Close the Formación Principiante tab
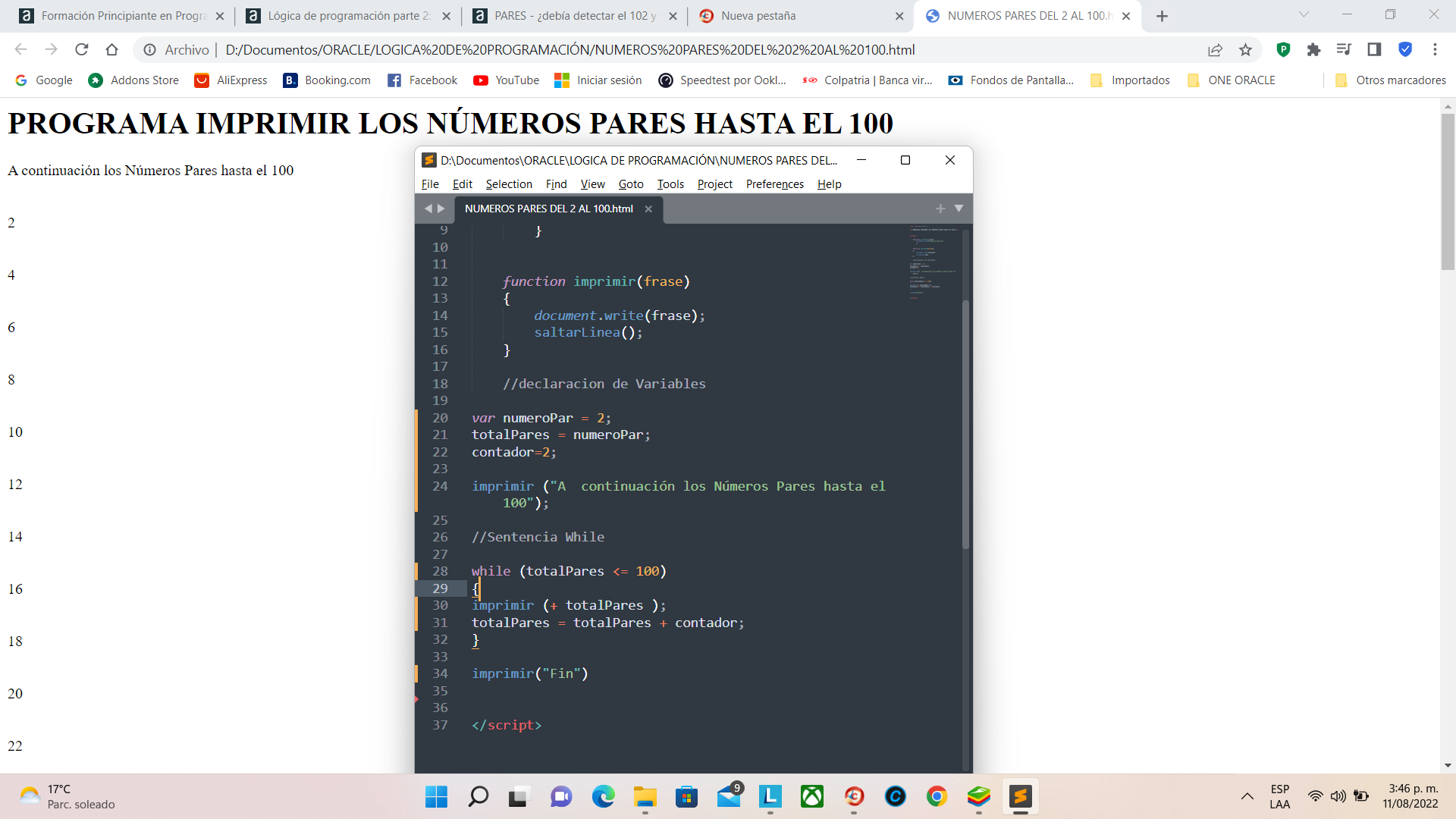The image size is (1456, 819). 220,16
